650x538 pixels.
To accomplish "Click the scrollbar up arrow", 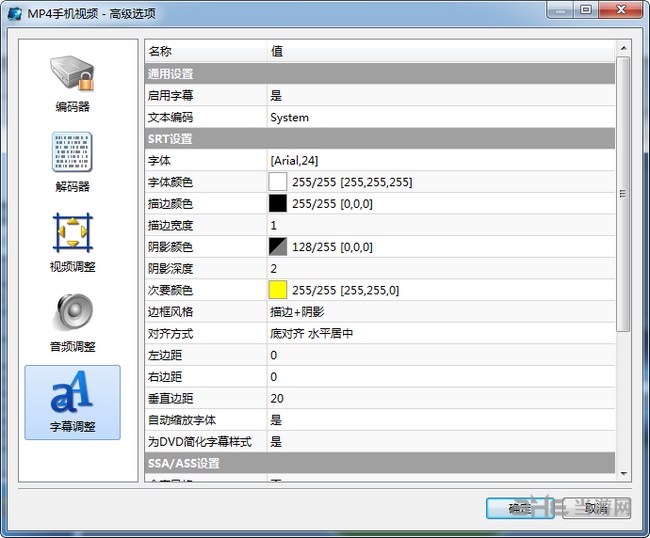I will click(x=623, y=48).
